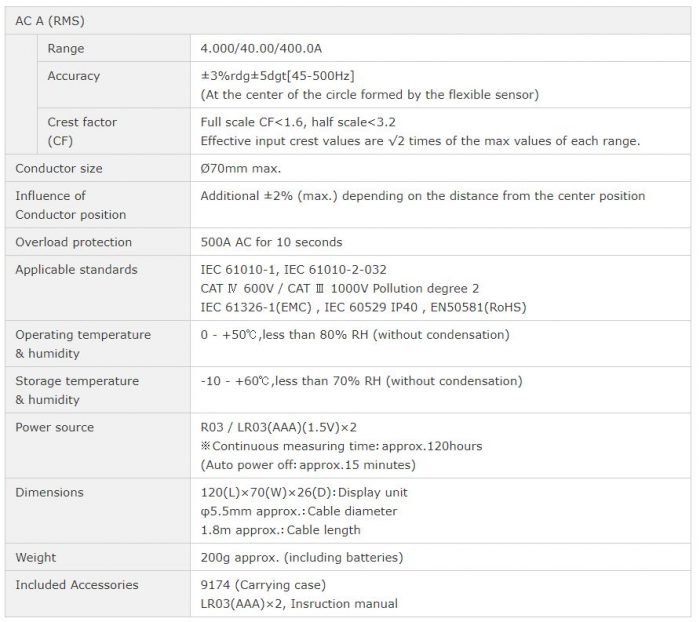Select the Influence of Conductor position label
Screen dimensions: 700x622
pos(71,205)
